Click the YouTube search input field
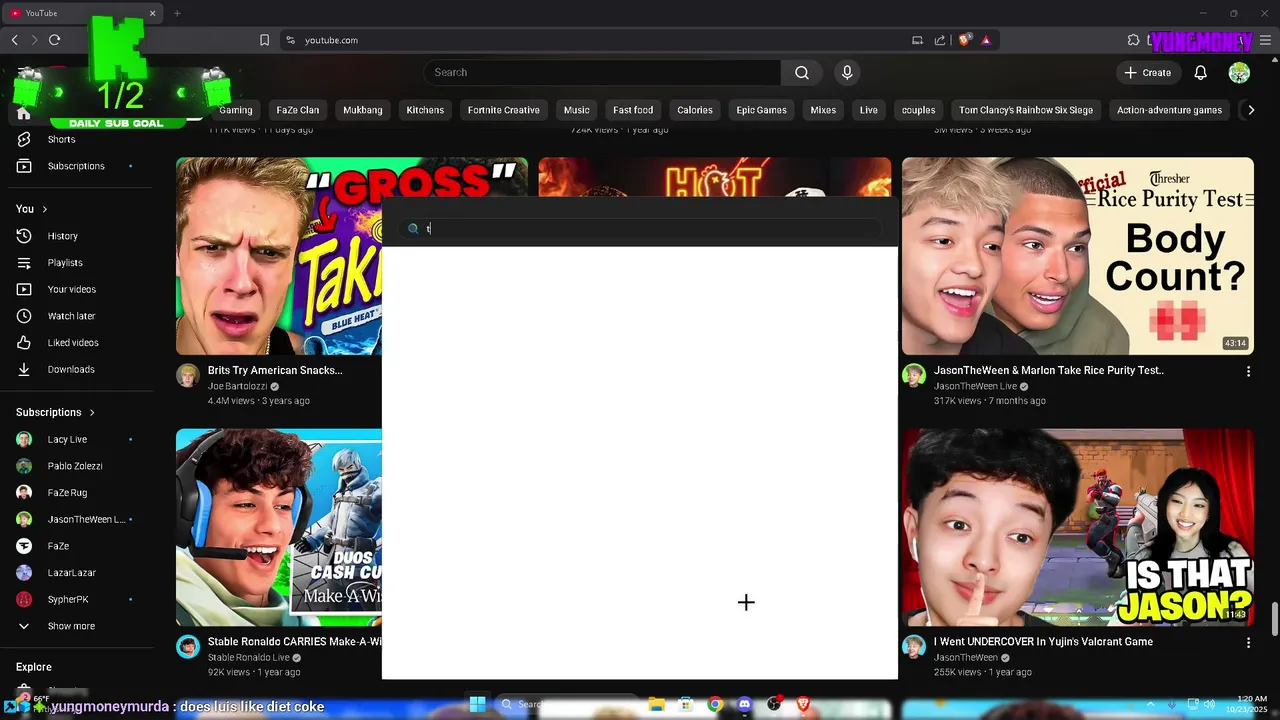 coord(602,72)
